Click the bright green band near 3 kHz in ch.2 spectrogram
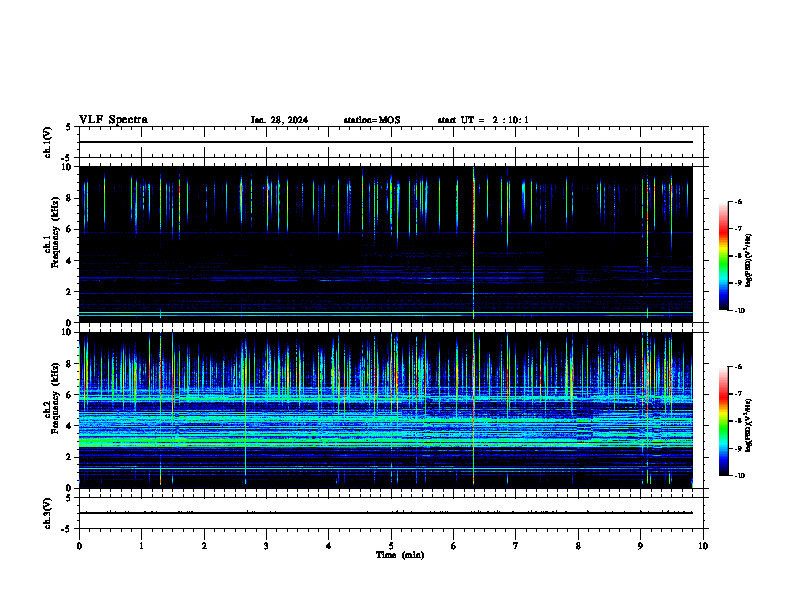The width and height of the screenshot is (792, 612). tap(386, 442)
